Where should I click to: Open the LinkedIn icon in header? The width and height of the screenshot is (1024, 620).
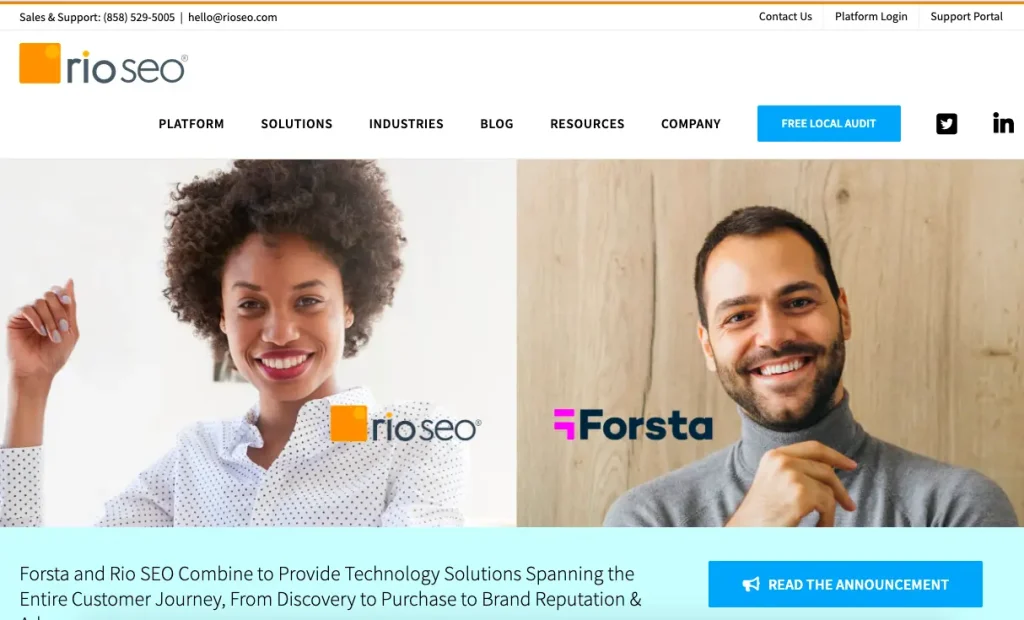coord(1003,123)
